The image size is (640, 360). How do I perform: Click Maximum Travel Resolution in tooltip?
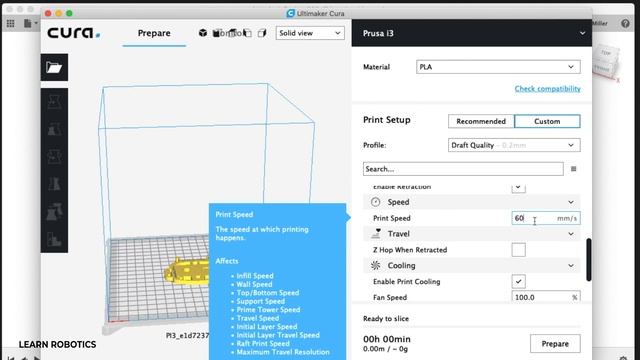coord(283,352)
